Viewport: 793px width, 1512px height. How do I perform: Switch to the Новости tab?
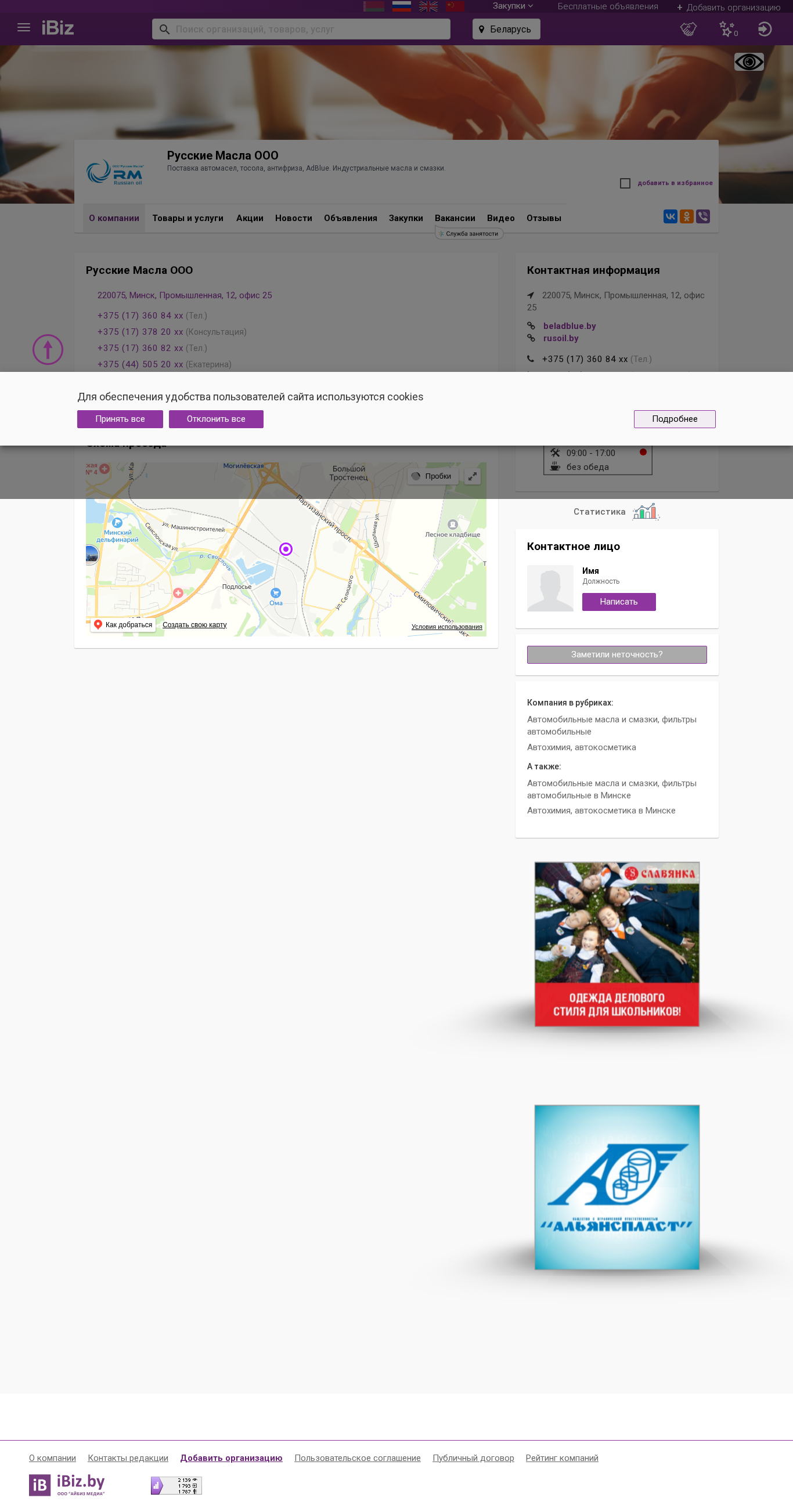click(294, 218)
